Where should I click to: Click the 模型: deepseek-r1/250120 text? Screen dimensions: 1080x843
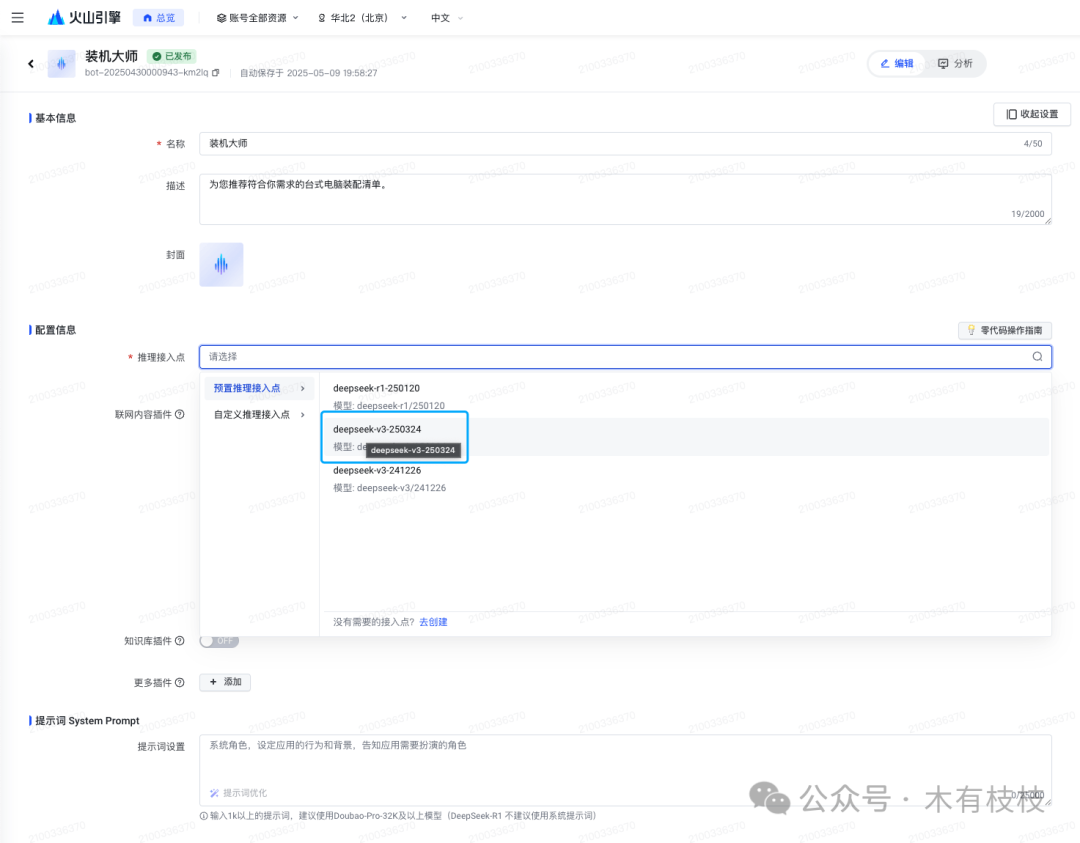pos(389,406)
